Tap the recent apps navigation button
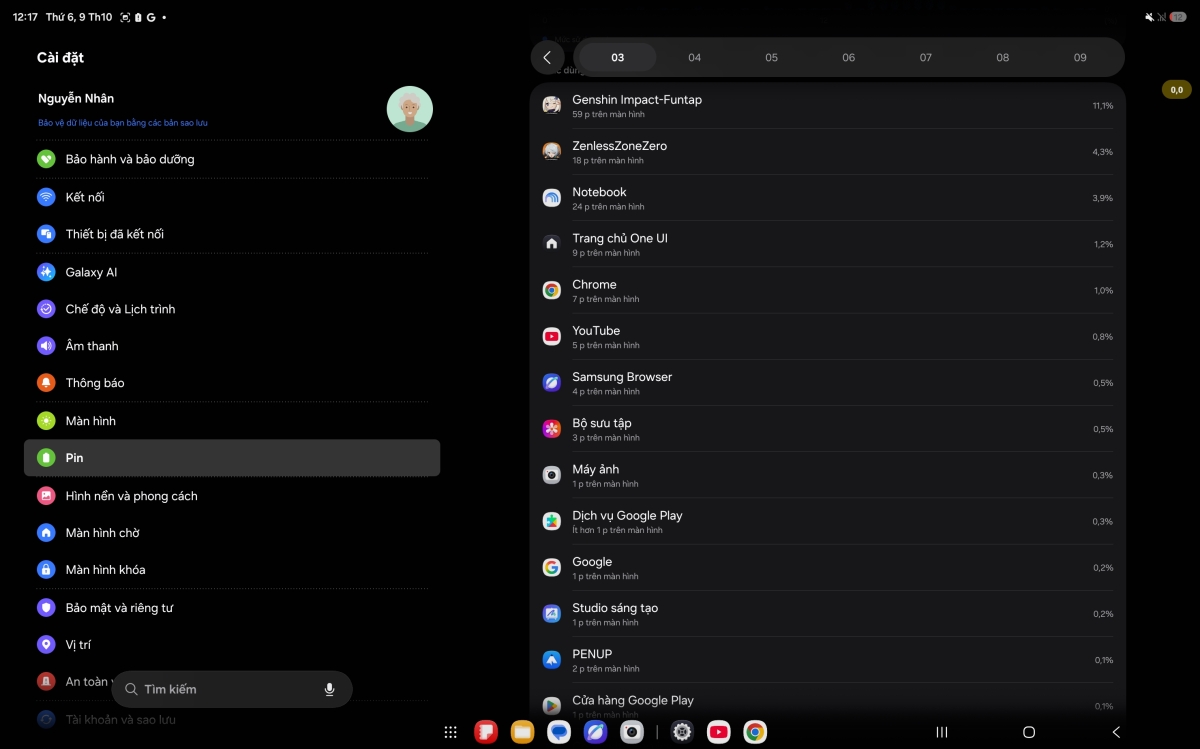This screenshot has height=749, width=1200. tap(942, 733)
